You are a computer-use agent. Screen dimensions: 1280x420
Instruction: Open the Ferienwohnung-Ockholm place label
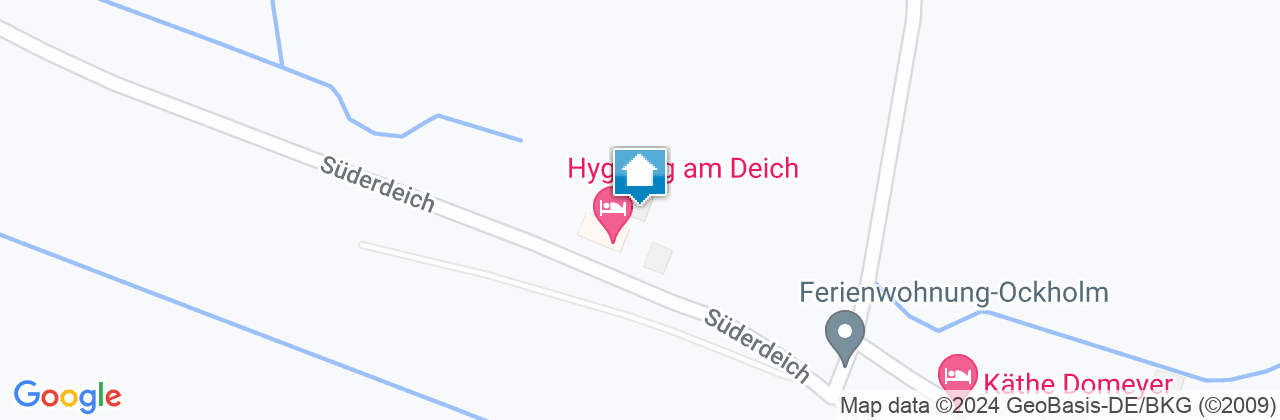954,293
